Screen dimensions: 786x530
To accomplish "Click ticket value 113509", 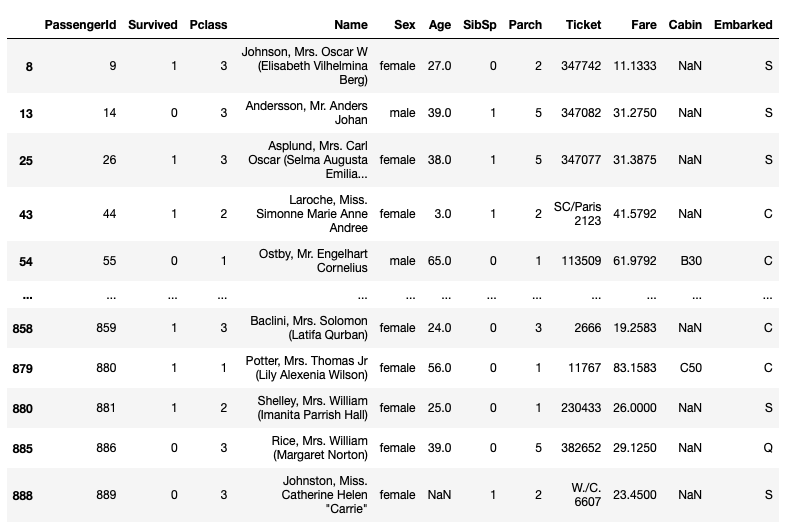I will [581, 261].
